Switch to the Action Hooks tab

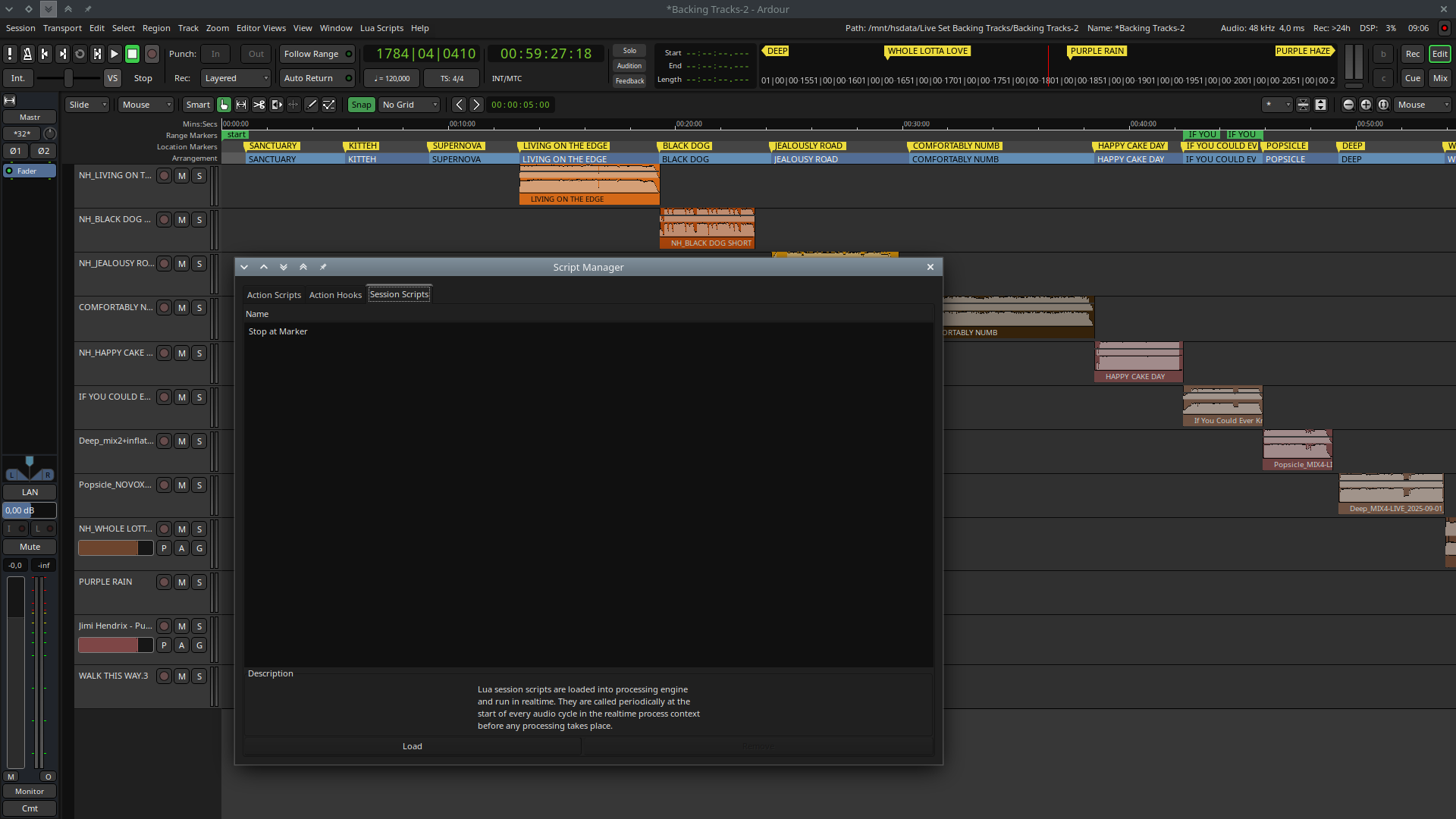pyautogui.click(x=335, y=295)
